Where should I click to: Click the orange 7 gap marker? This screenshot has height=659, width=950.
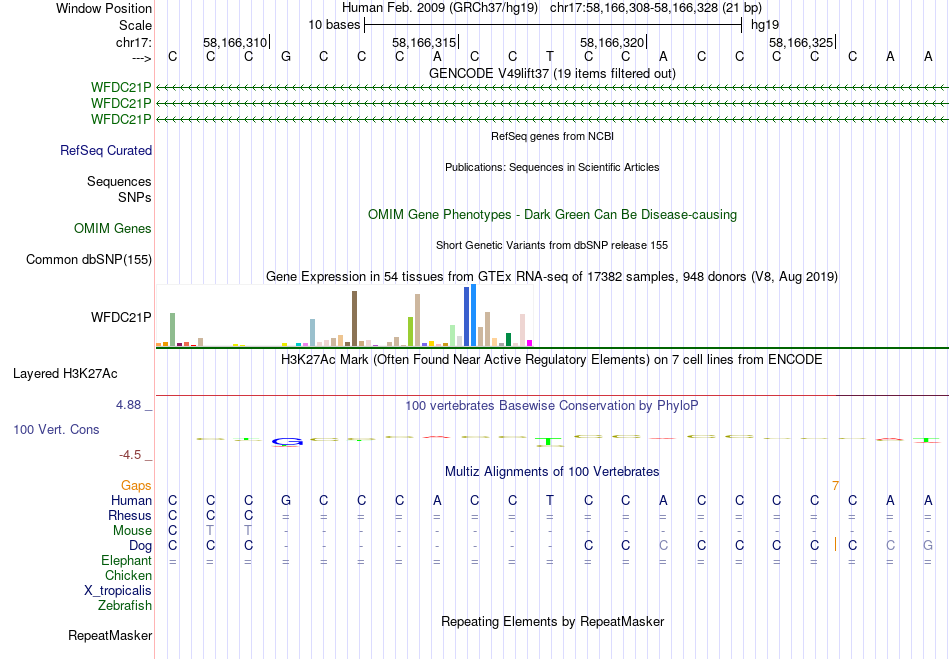pos(835,486)
